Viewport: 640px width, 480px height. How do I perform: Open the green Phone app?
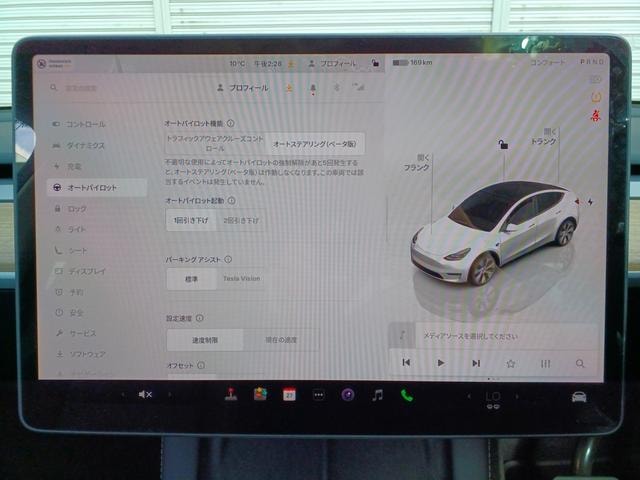[x=407, y=395]
